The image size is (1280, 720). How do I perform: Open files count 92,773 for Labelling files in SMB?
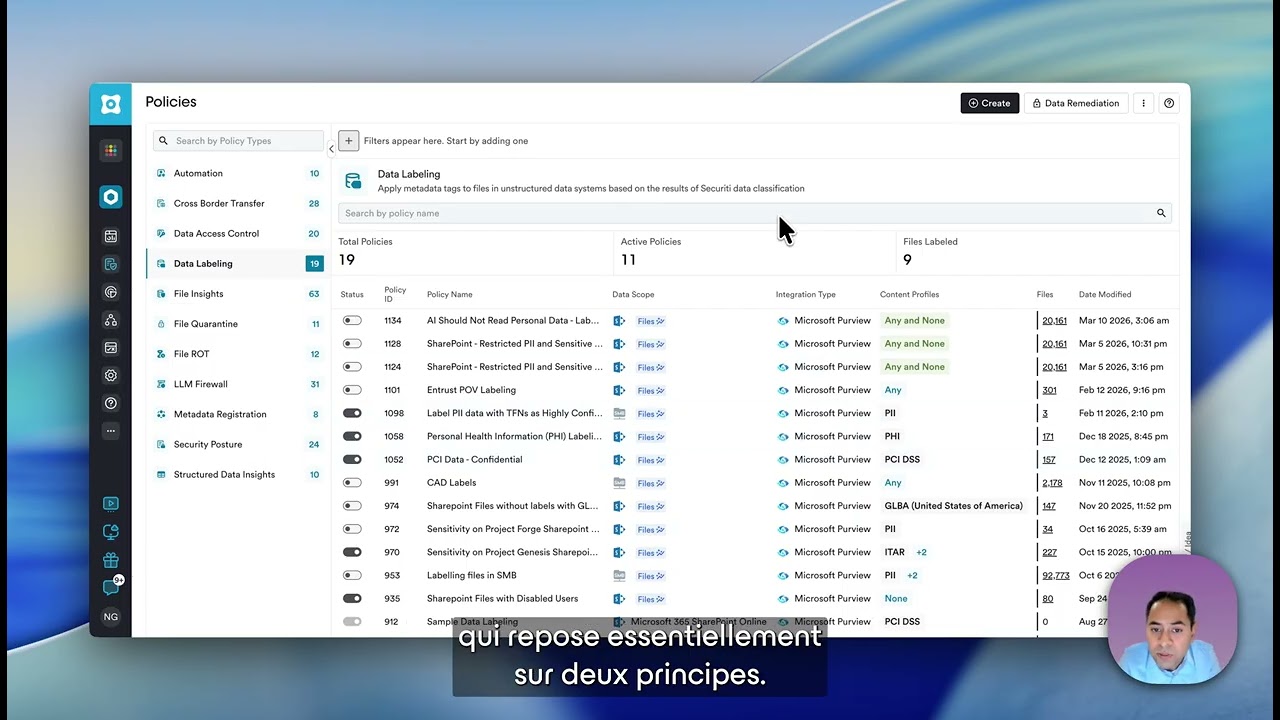point(1056,575)
